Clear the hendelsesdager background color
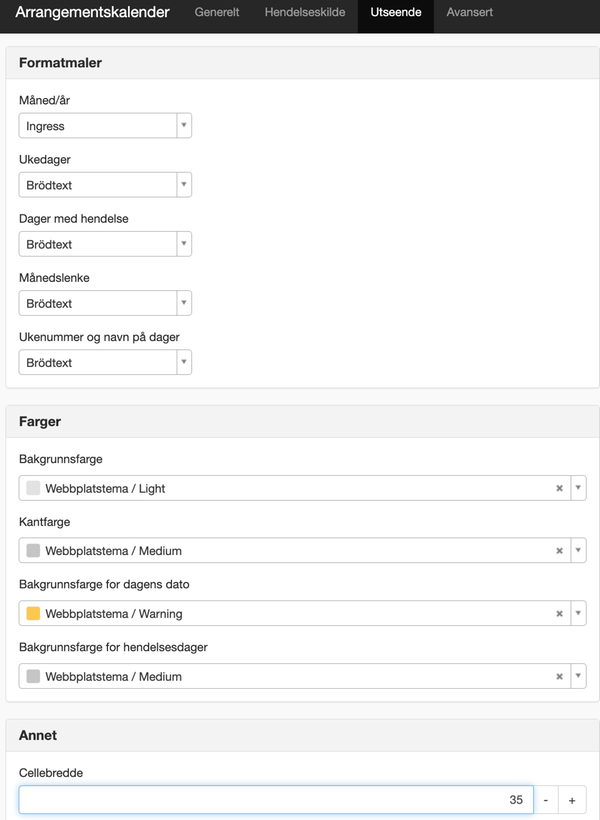 [x=559, y=676]
